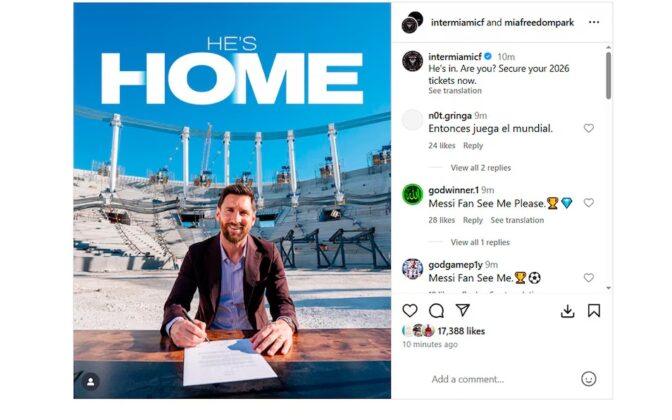
Task: Open the emoji picker smiley icon
Action: click(x=588, y=379)
